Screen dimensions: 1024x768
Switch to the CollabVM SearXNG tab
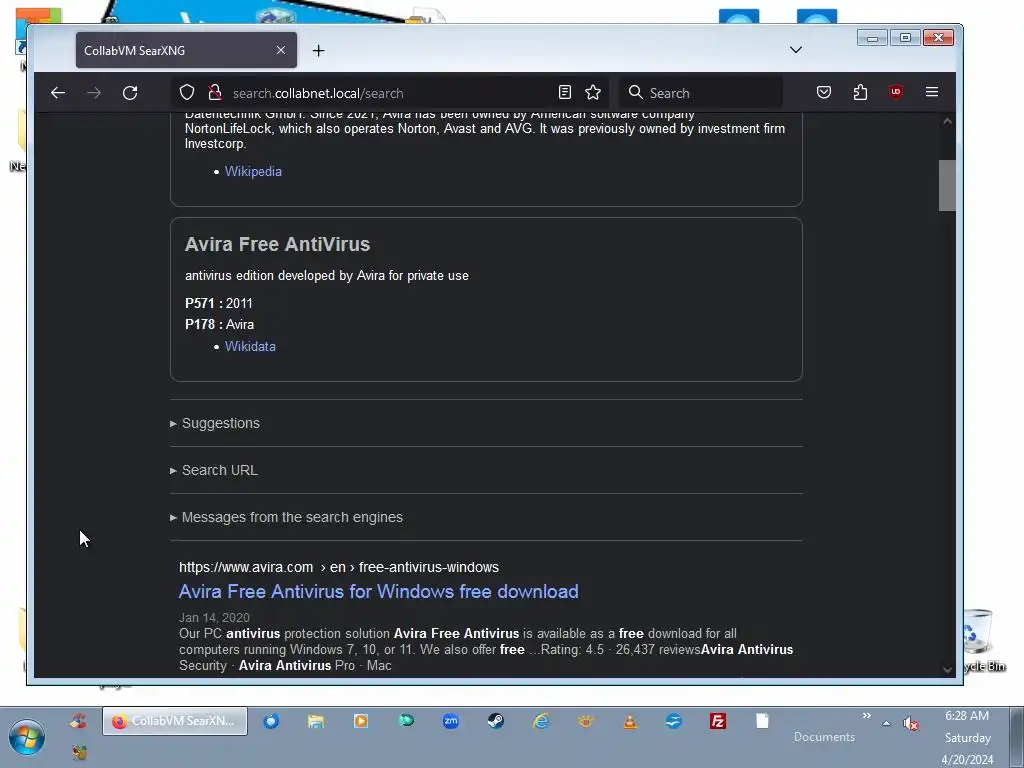coord(186,50)
